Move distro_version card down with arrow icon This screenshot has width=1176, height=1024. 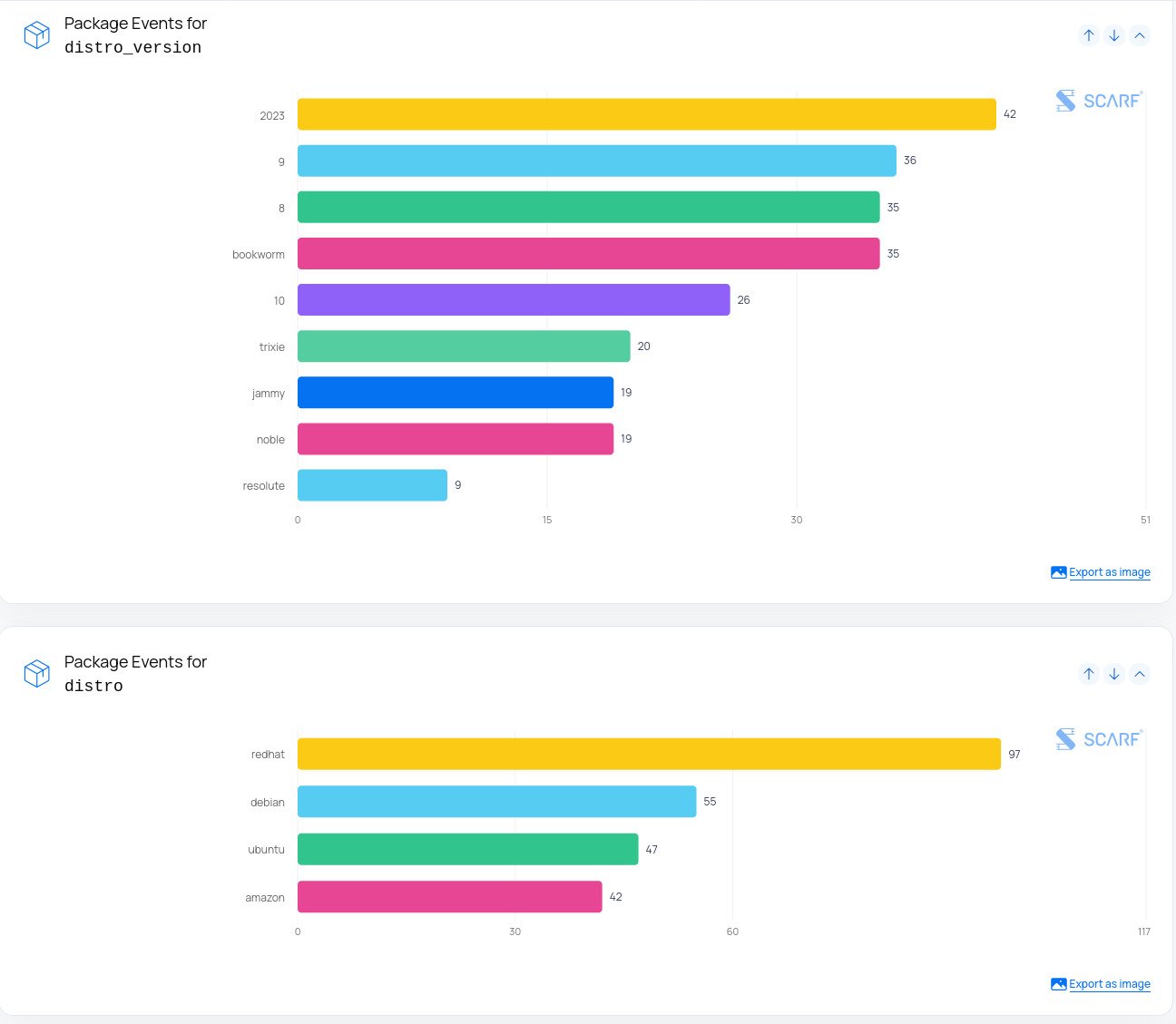(x=1114, y=35)
